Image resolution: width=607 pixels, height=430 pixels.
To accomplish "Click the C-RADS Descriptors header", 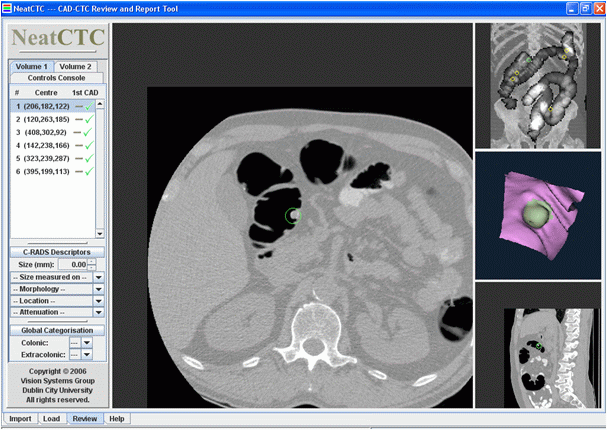I will point(57,252).
